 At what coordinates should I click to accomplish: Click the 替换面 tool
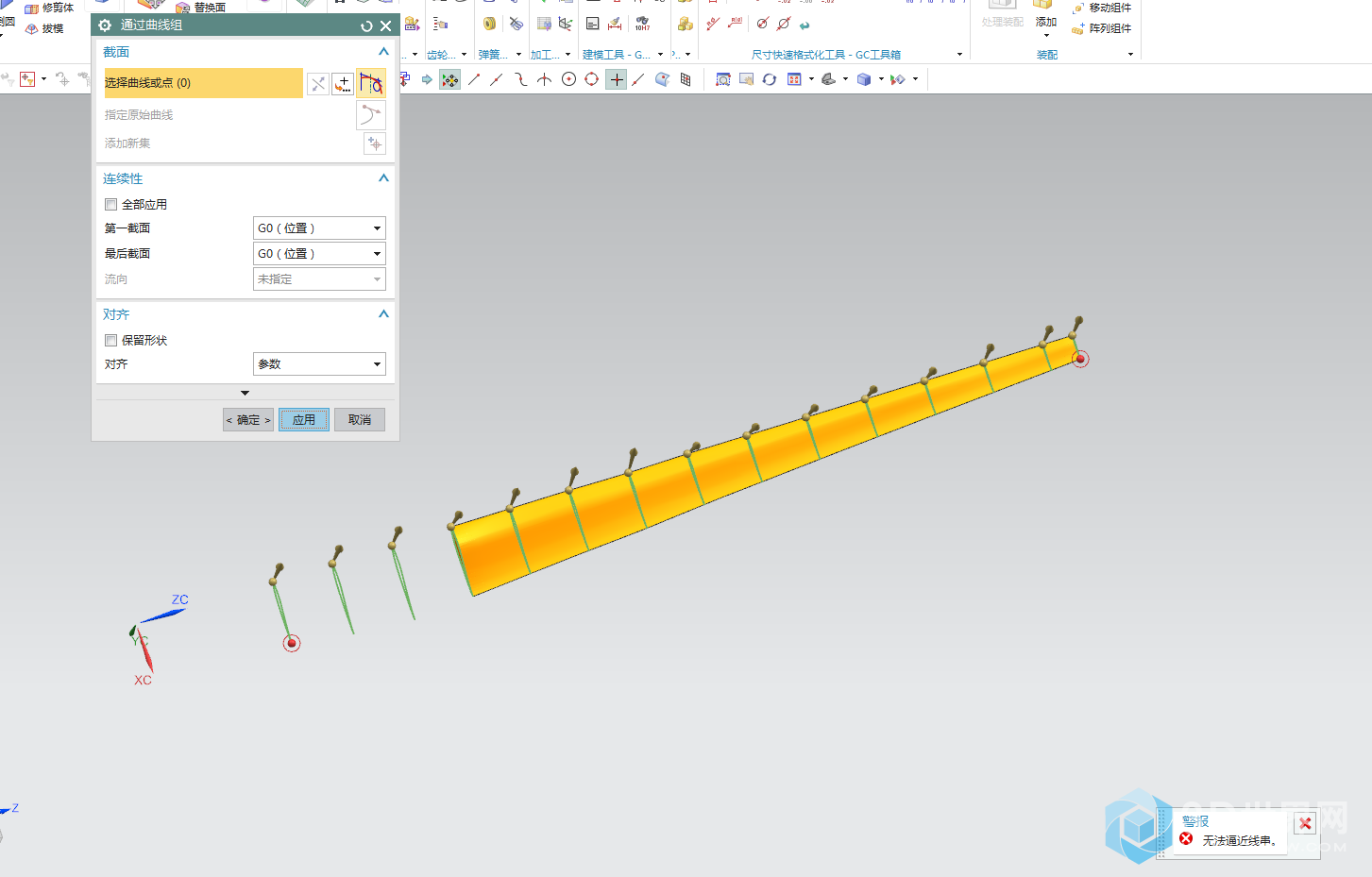point(201,8)
